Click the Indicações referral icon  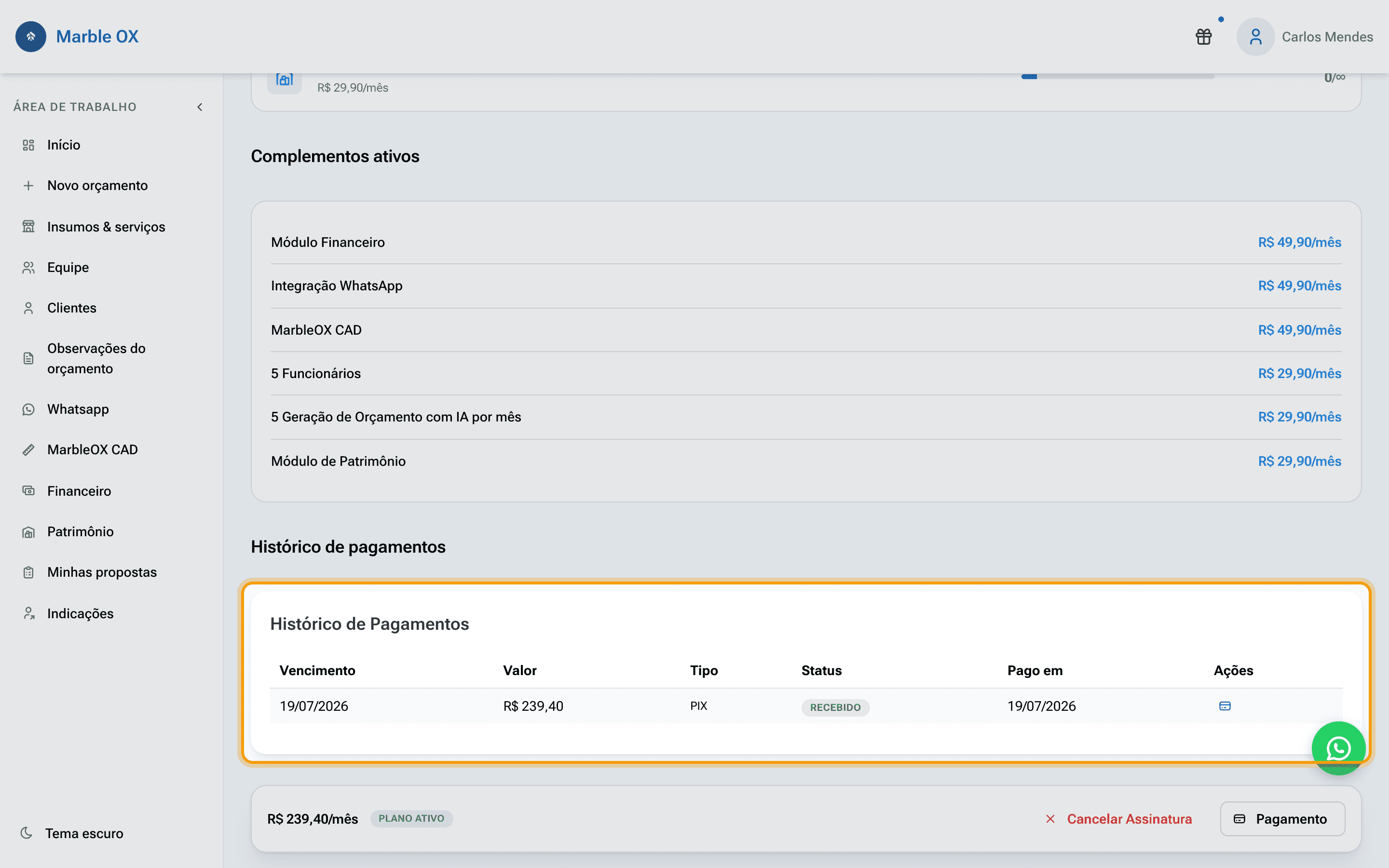tap(29, 614)
